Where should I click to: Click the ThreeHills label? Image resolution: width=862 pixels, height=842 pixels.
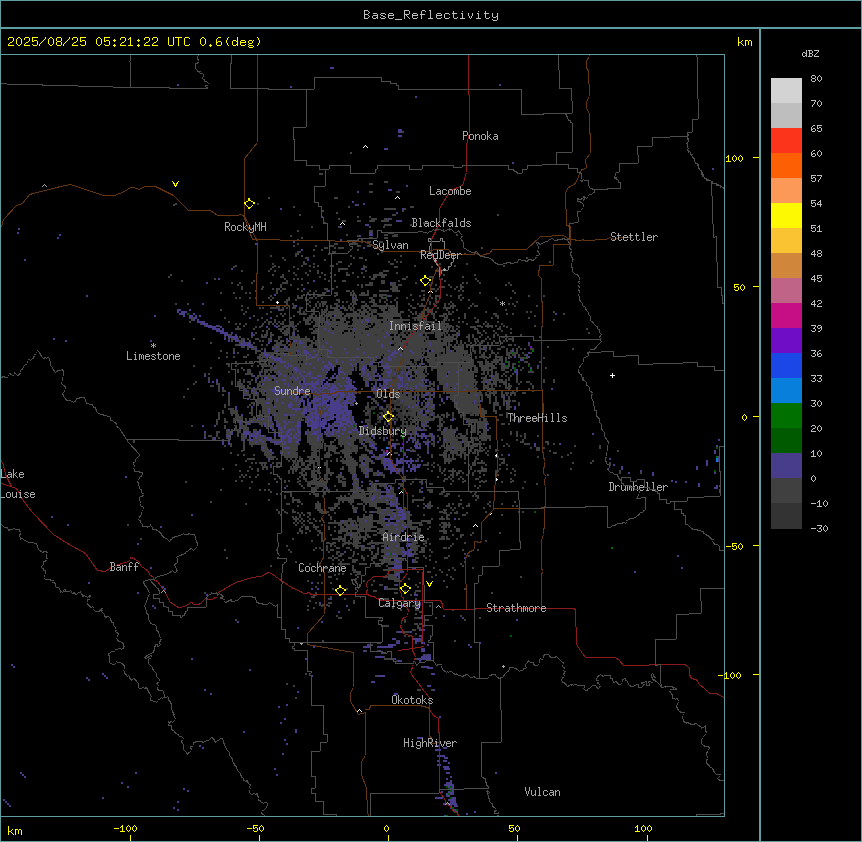[537, 418]
